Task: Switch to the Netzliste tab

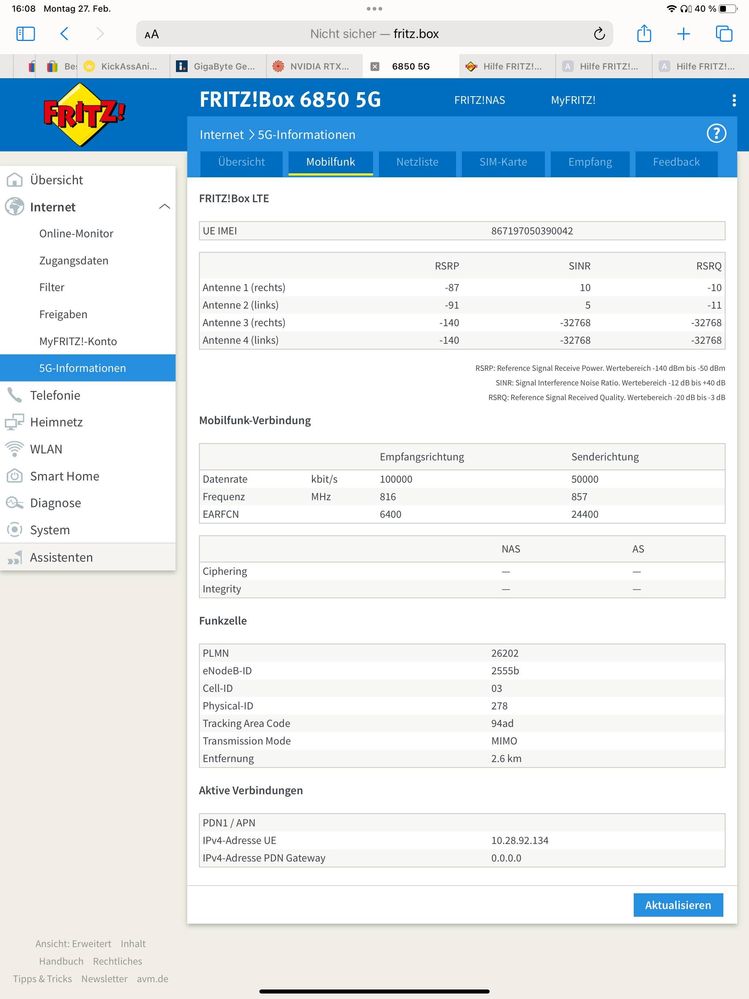Action: pos(417,162)
